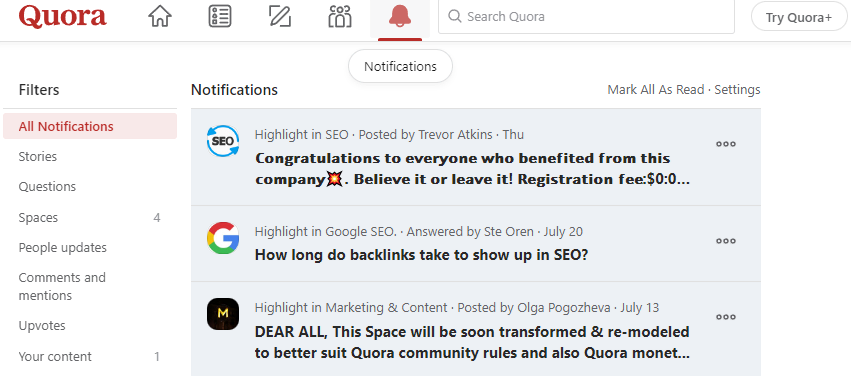The image size is (851, 376).
Task: Open the SEO space avatar
Action: tap(223, 141)
